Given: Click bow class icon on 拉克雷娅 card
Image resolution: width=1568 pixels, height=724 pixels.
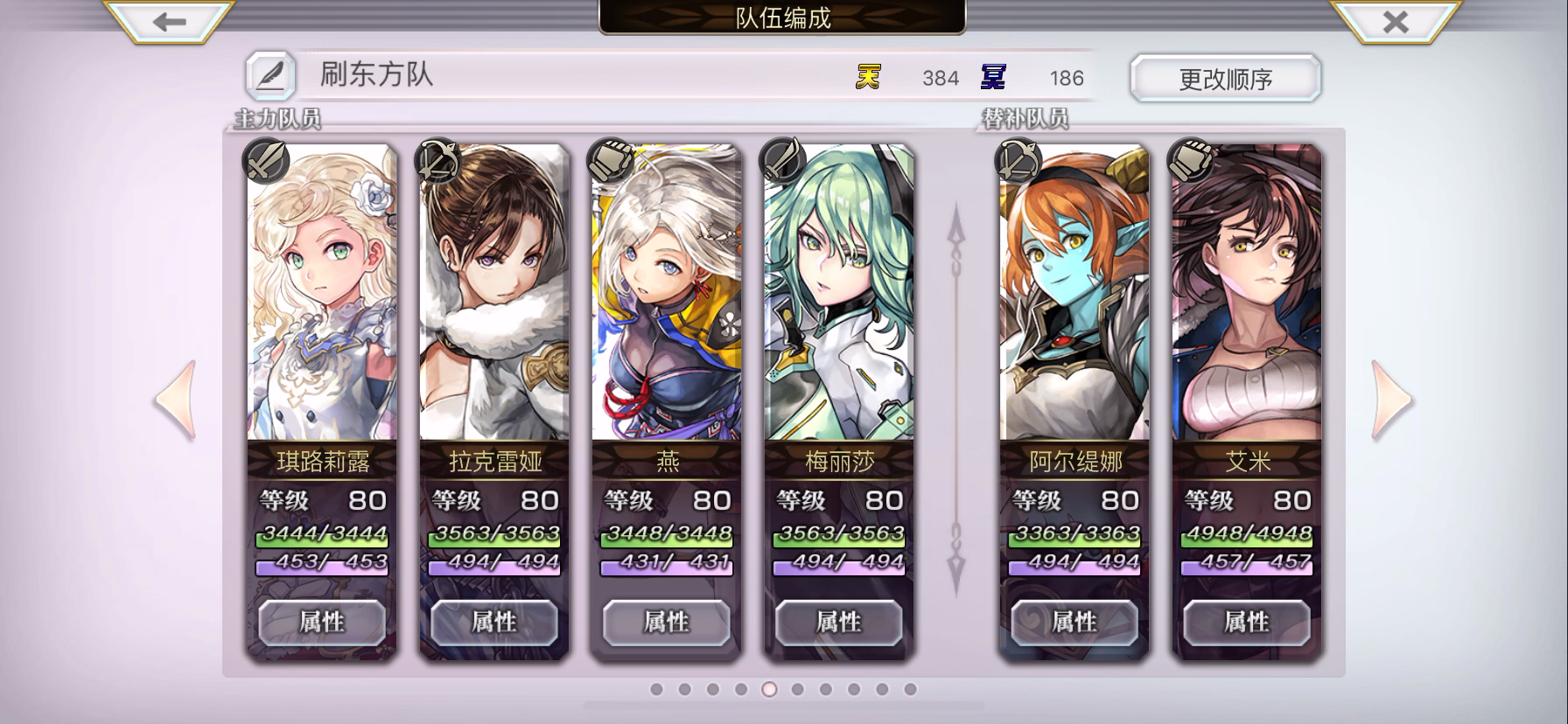Looking at the screenshot, I should [x=437, y=159].
